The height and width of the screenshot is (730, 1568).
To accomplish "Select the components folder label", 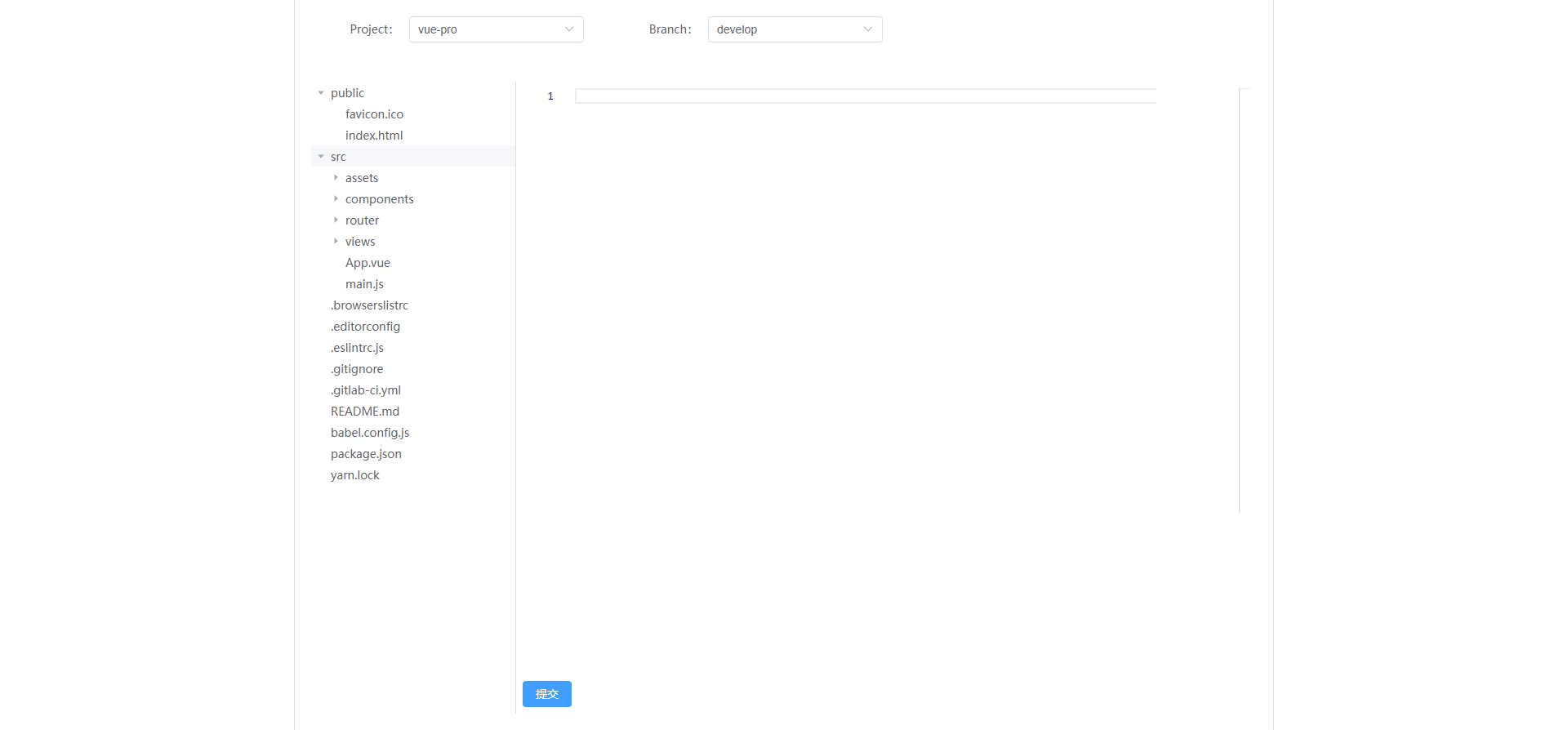I will click(x=380, y=199).
